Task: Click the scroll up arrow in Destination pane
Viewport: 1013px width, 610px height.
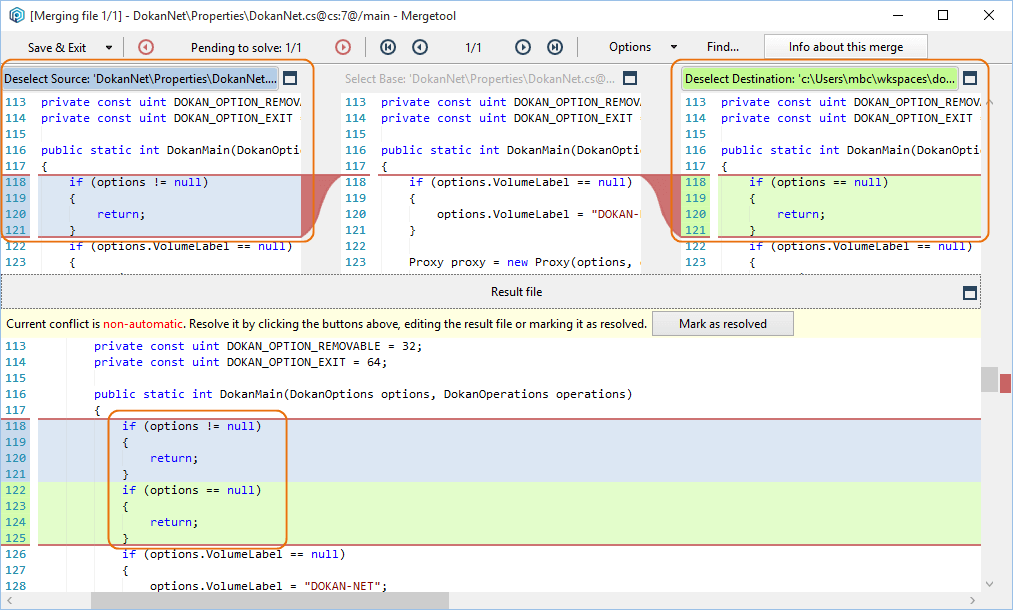Action: pos(989,102)
